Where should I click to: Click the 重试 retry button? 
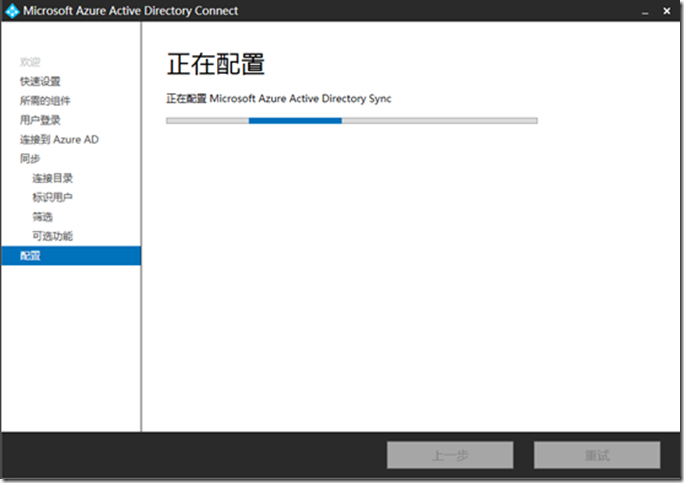click(597, 455)
